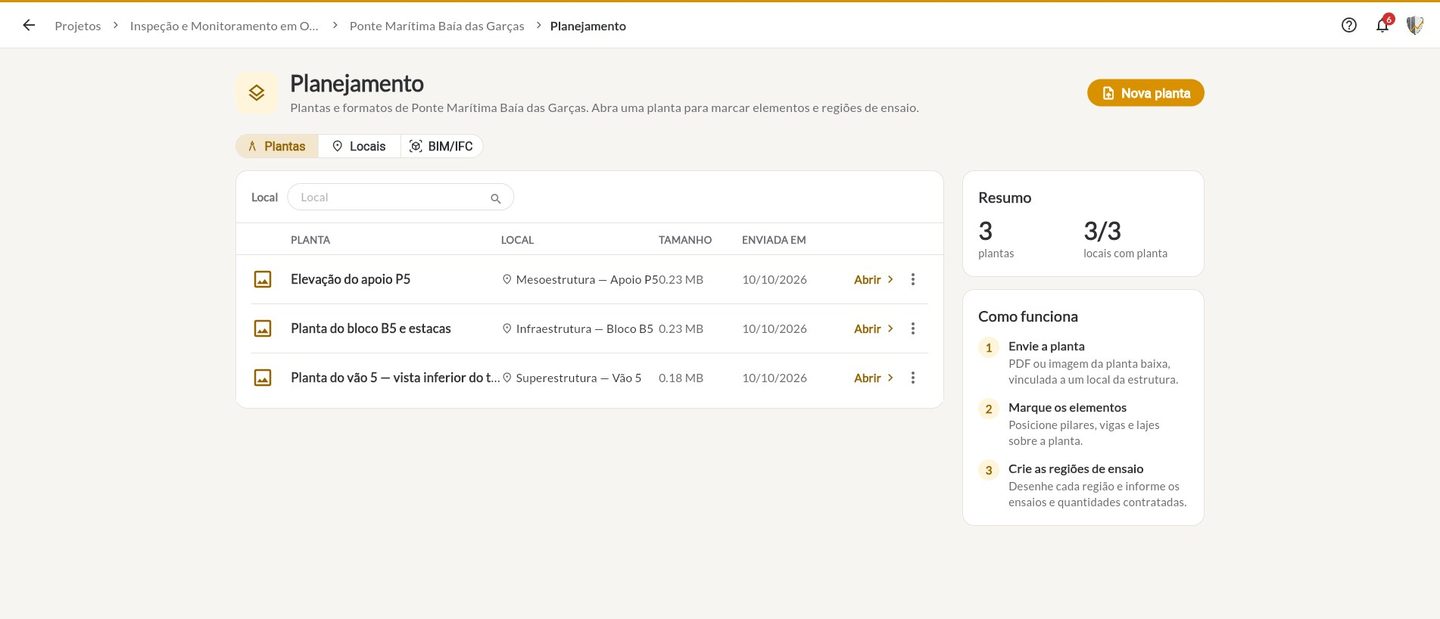
Task: Click the 3 plantas summary count
Action: tap(996, 238)
